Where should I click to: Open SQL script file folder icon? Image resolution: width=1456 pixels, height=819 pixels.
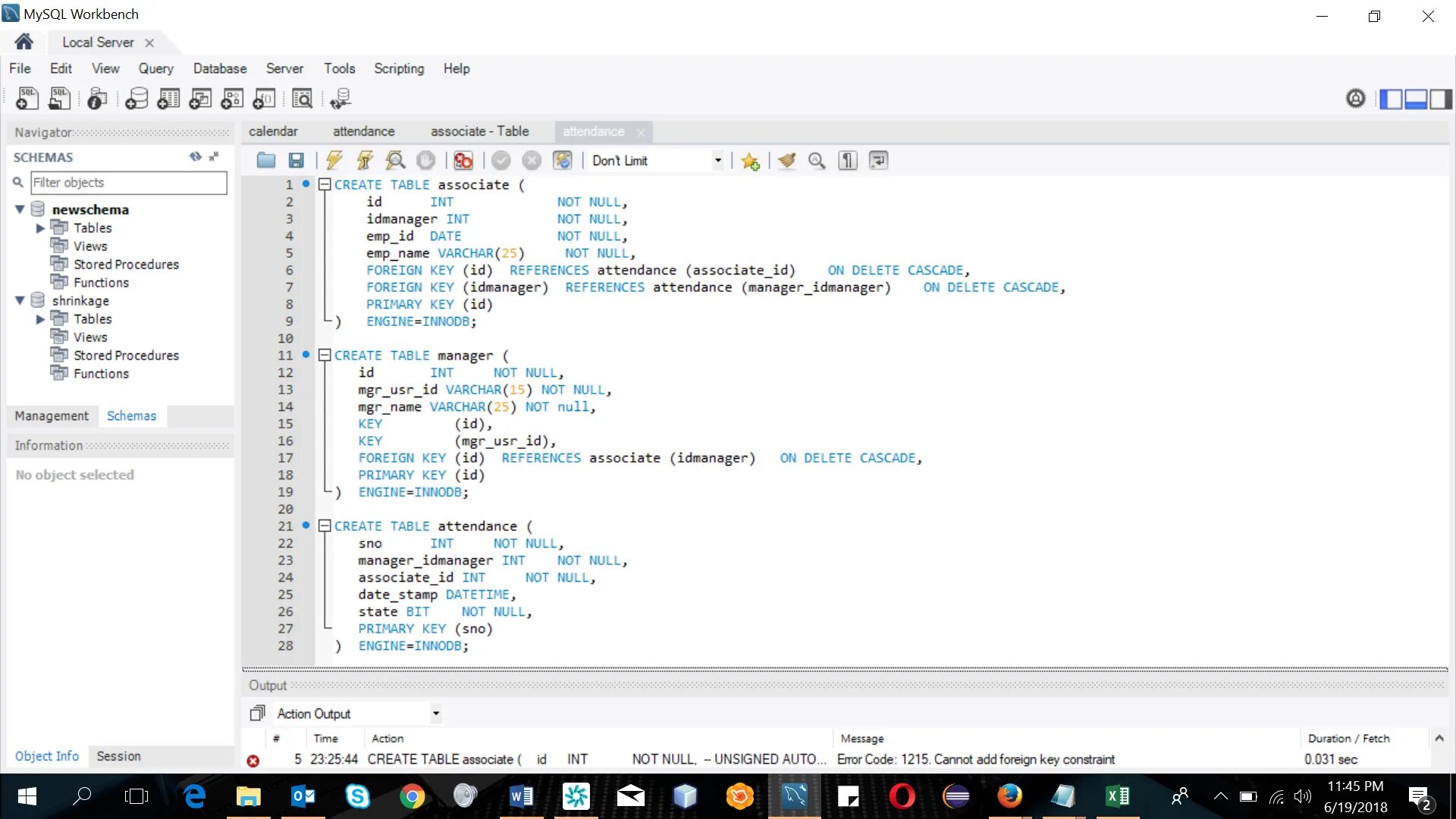click(x=266, y=160)
